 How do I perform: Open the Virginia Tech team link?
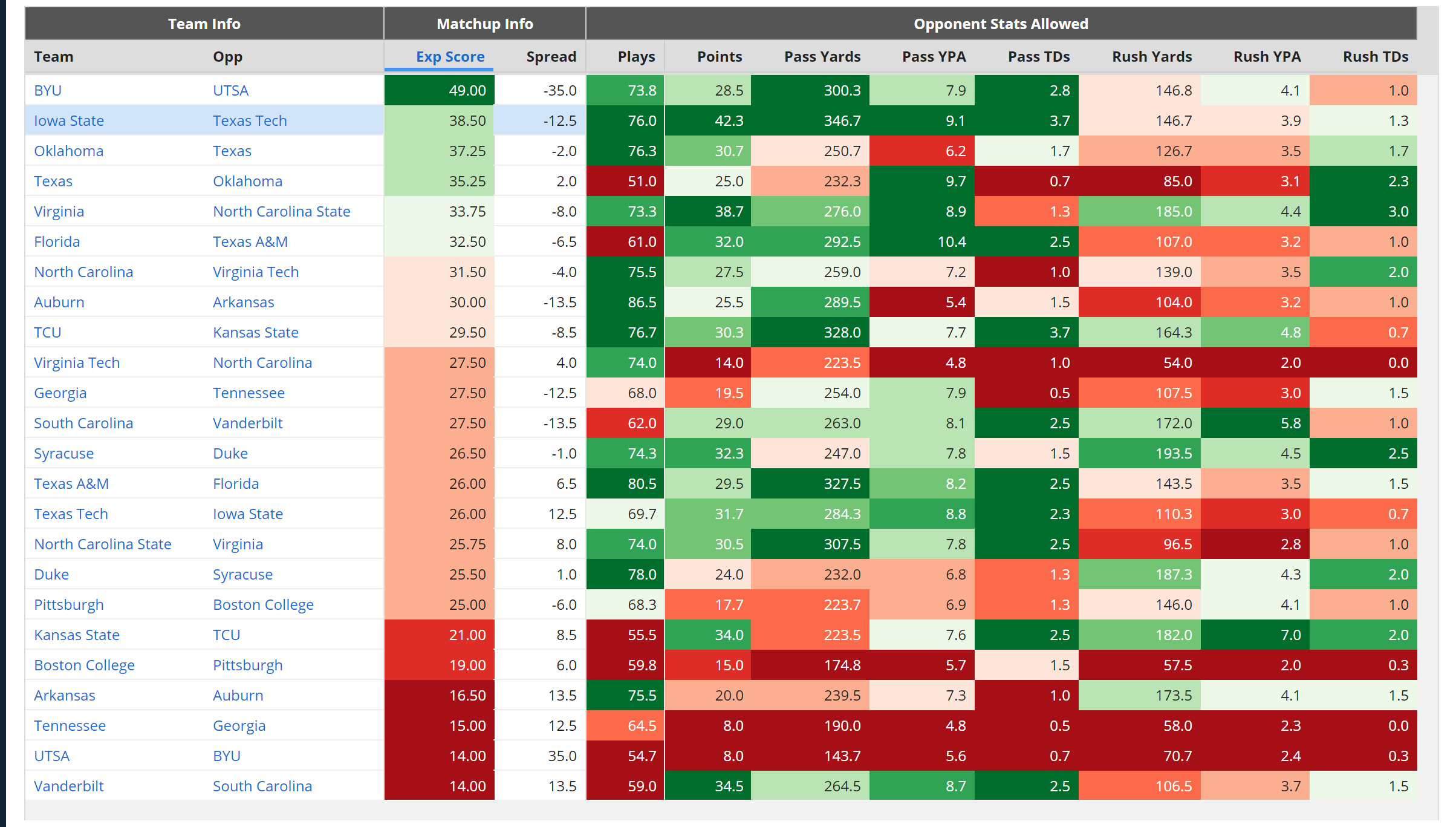(x=77, y=362)
